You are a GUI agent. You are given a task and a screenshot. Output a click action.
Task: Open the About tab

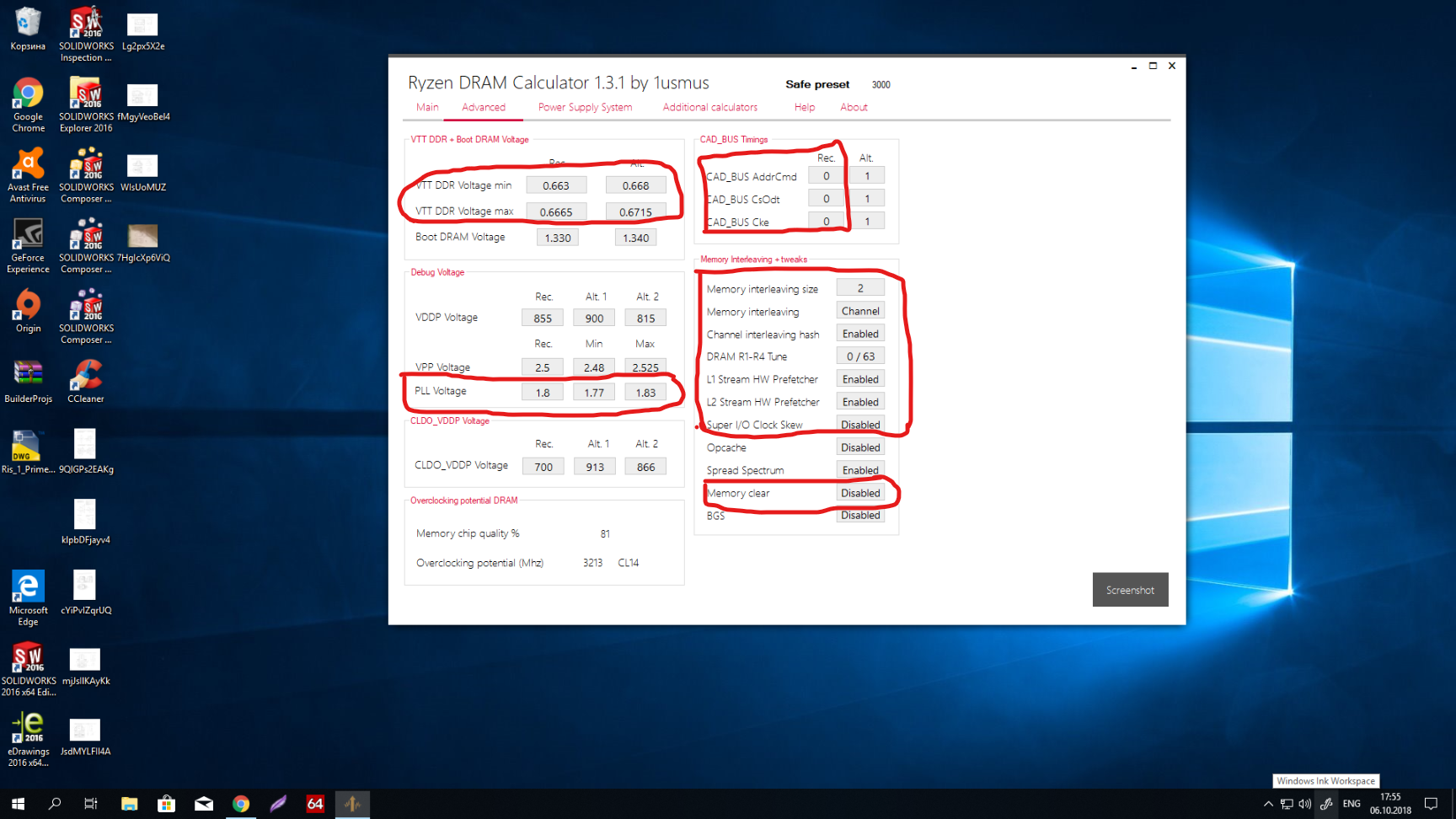(x=854, y=107)
